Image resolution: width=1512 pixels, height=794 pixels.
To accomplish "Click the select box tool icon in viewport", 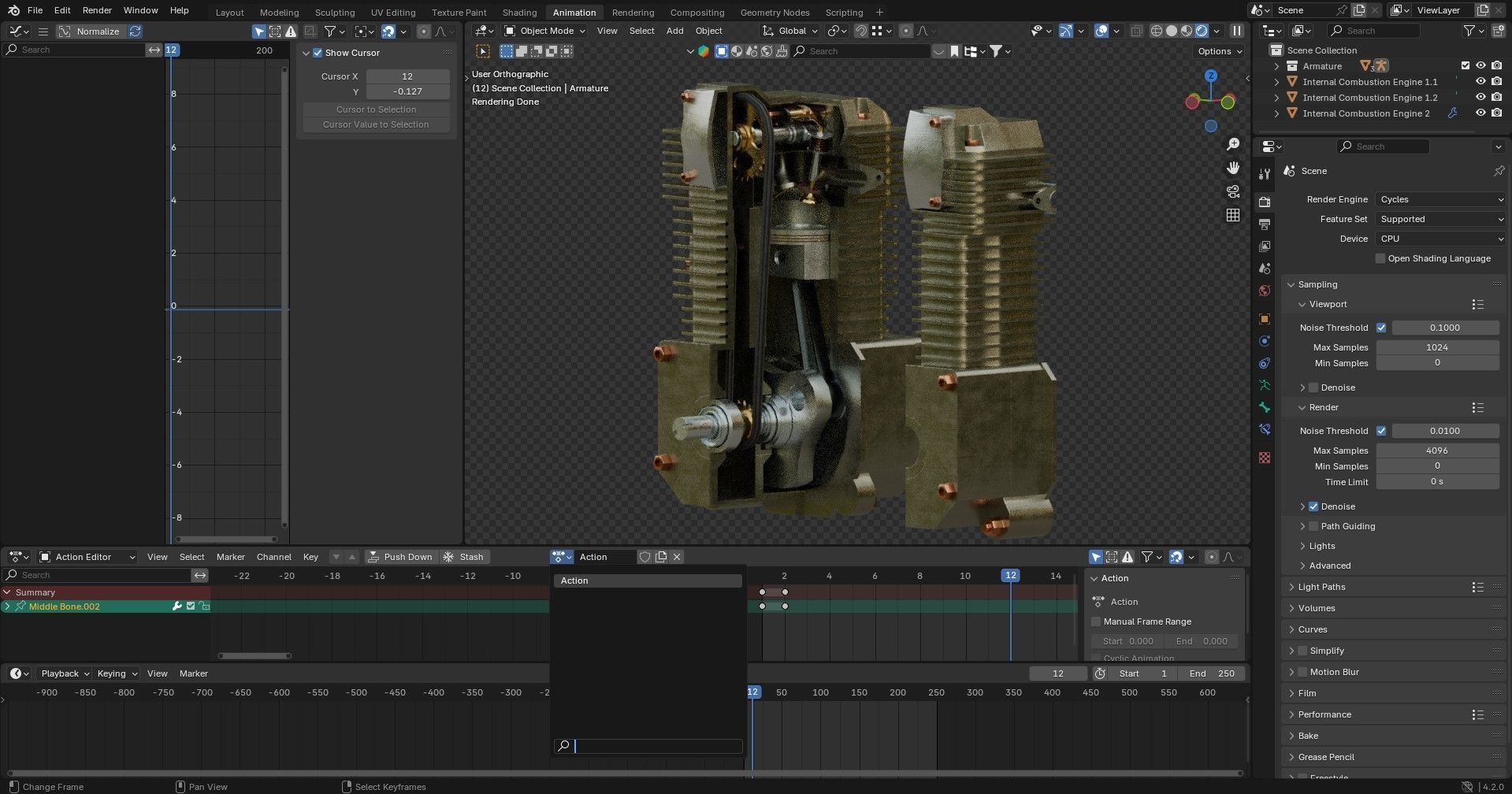I will click(x=483, y=51).
